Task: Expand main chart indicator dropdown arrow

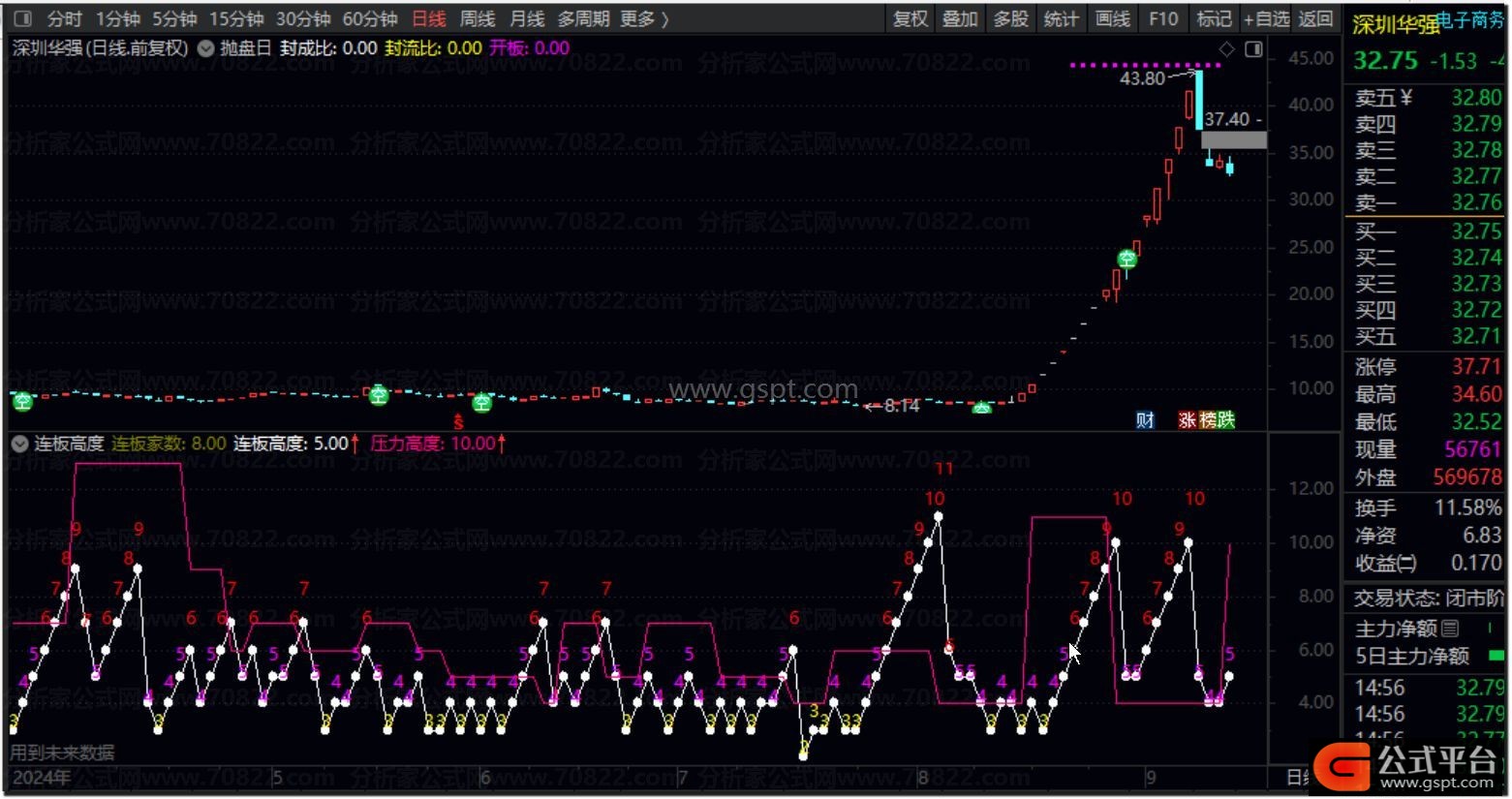Action: coord(205,47)
